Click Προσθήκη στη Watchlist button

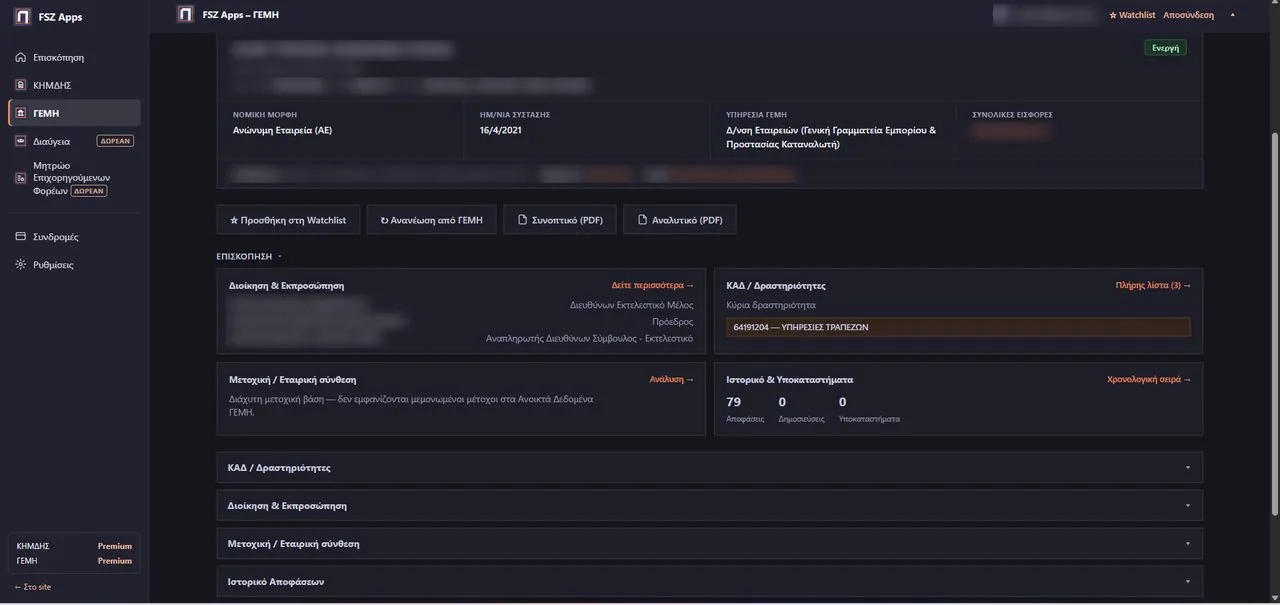(288, 220)
